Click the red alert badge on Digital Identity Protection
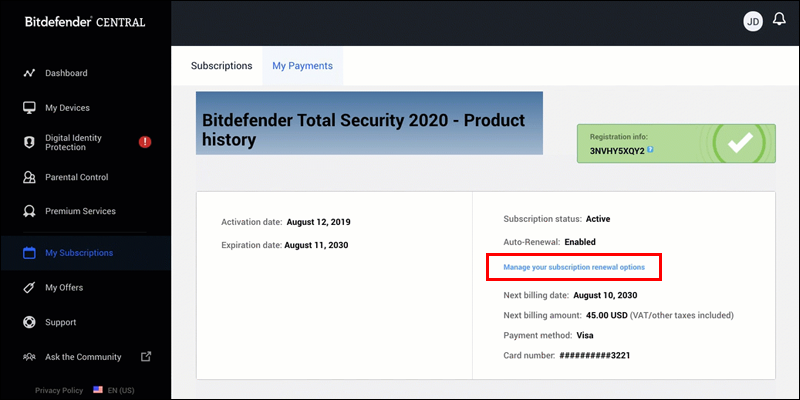800x400 pixels. pyautogui.click(x=145, y=142)
